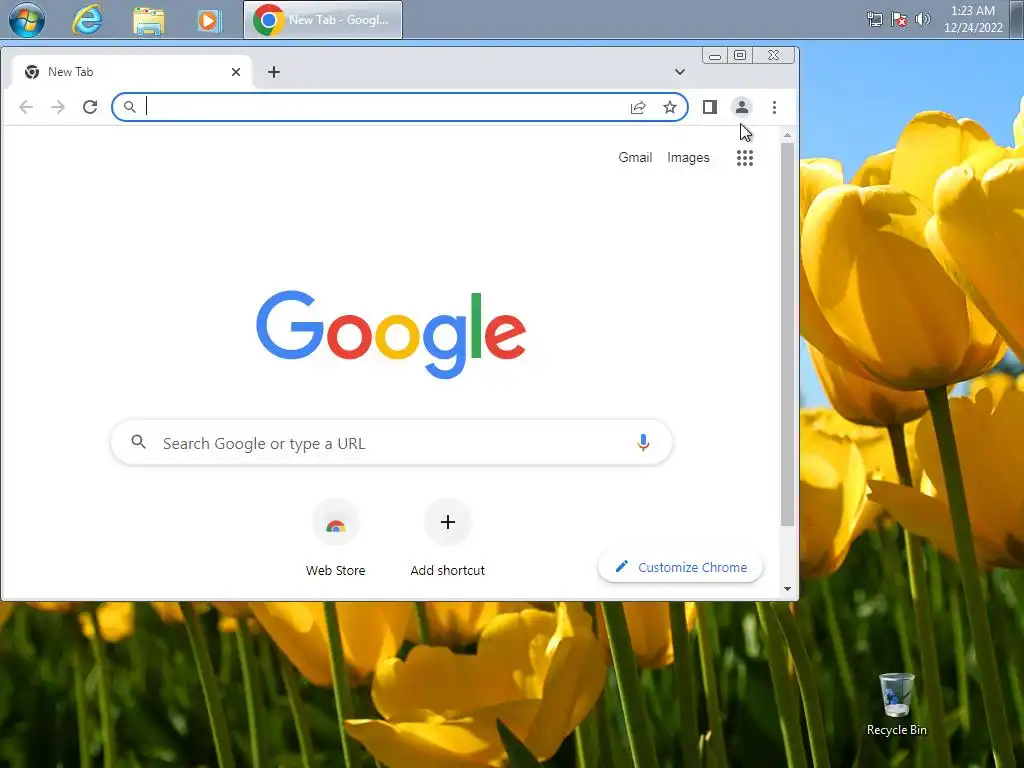Screen dimensions: 1024x768
Task: Close the New Tab tab
Action: 236,72
